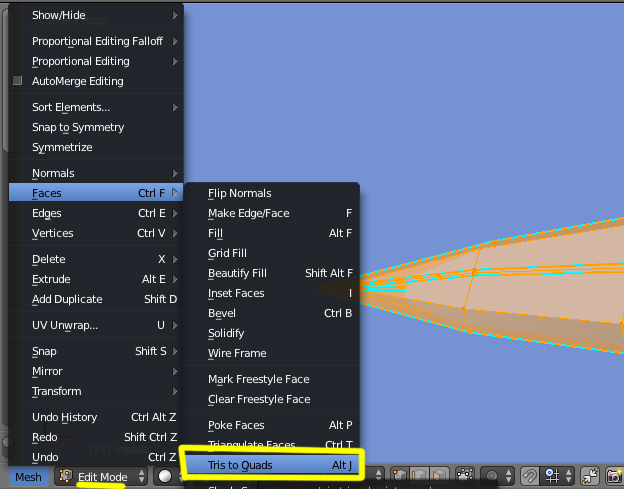Expand the Show/Hide submenu

click(96, 15)
